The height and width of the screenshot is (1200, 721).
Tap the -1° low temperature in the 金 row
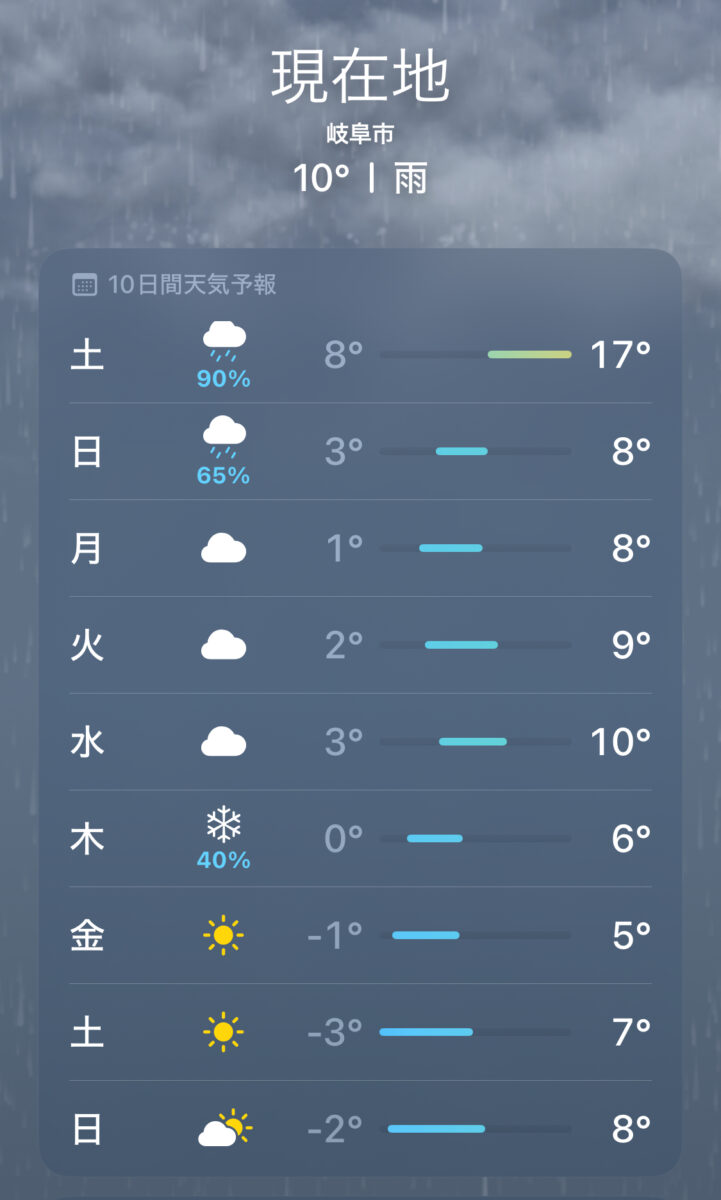pos(335,935)
